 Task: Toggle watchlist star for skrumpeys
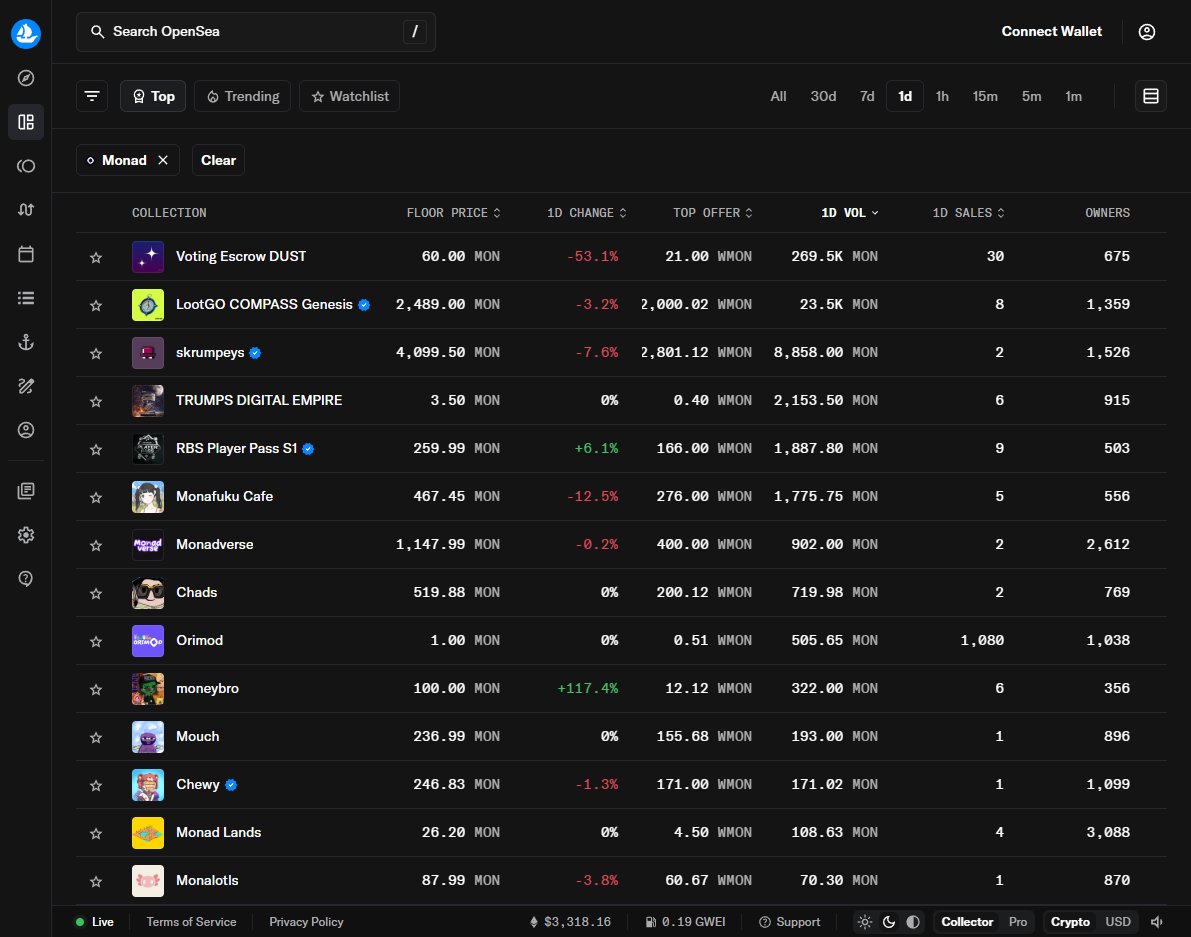click(x=96, y=353)
